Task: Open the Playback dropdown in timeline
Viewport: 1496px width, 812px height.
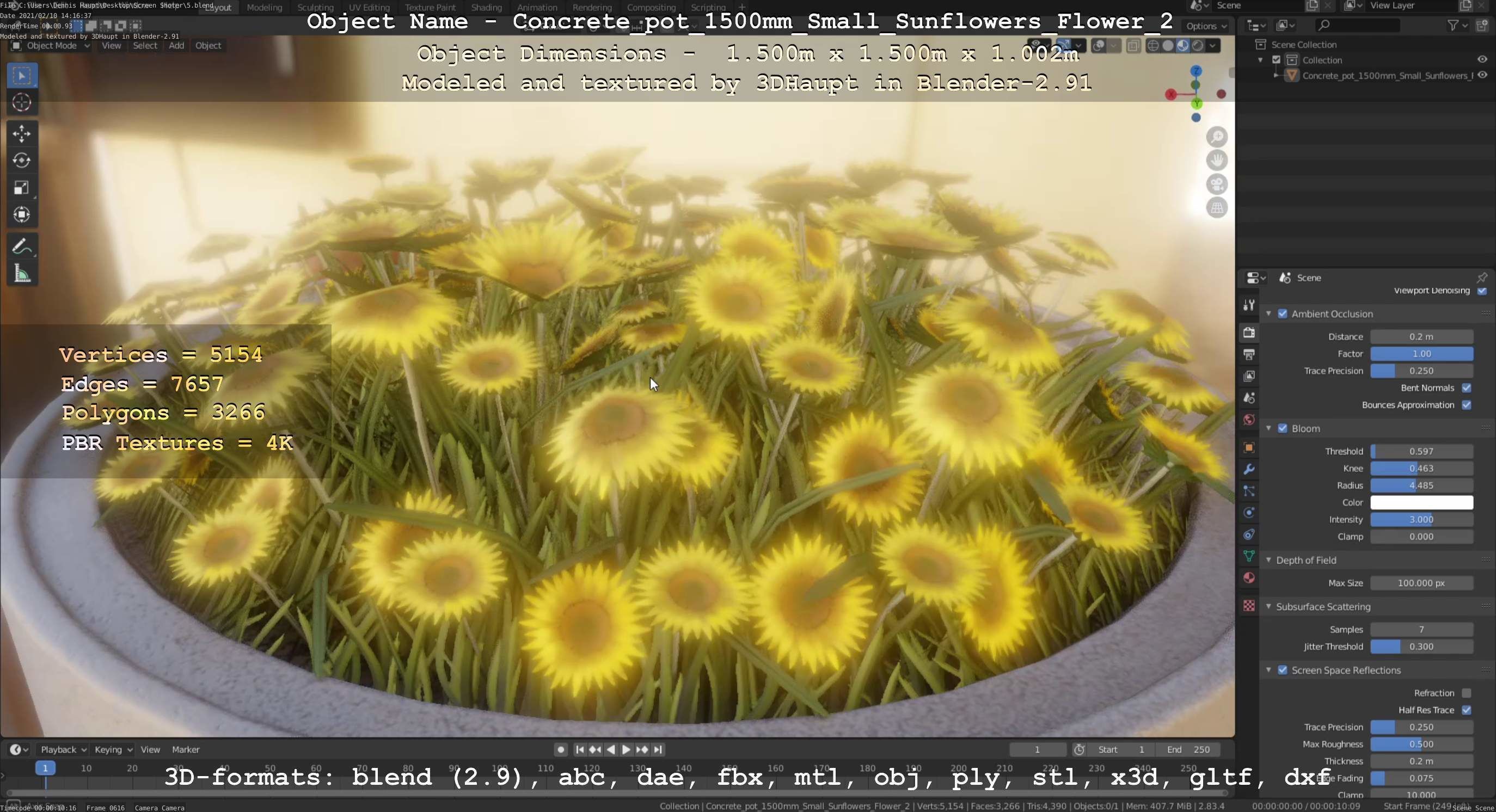Action: click(63, 749)
